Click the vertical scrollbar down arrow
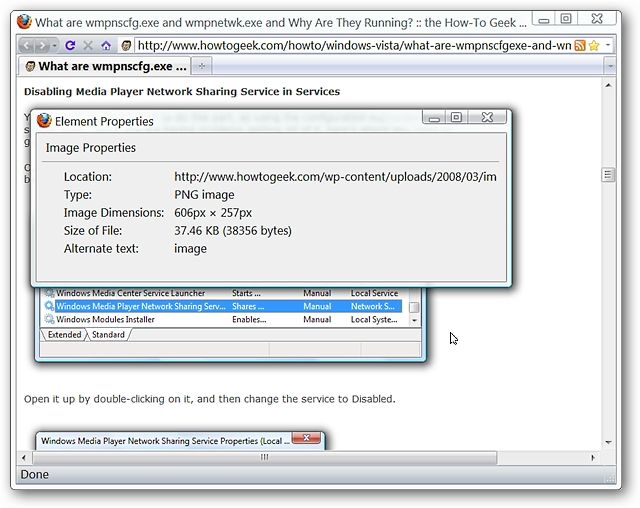This screenshot has width=640, height=508. point(608,442)
